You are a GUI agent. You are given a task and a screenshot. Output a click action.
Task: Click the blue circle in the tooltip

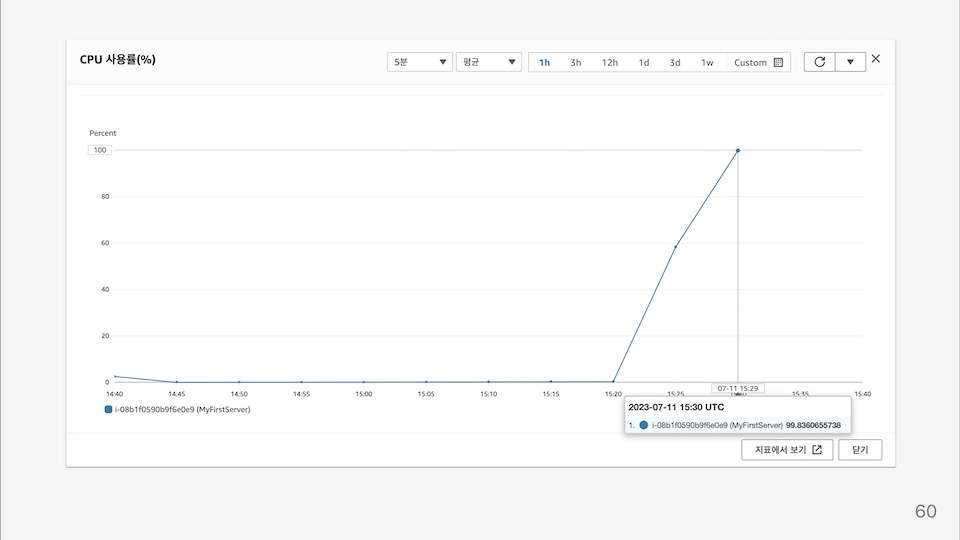point(643,425)
